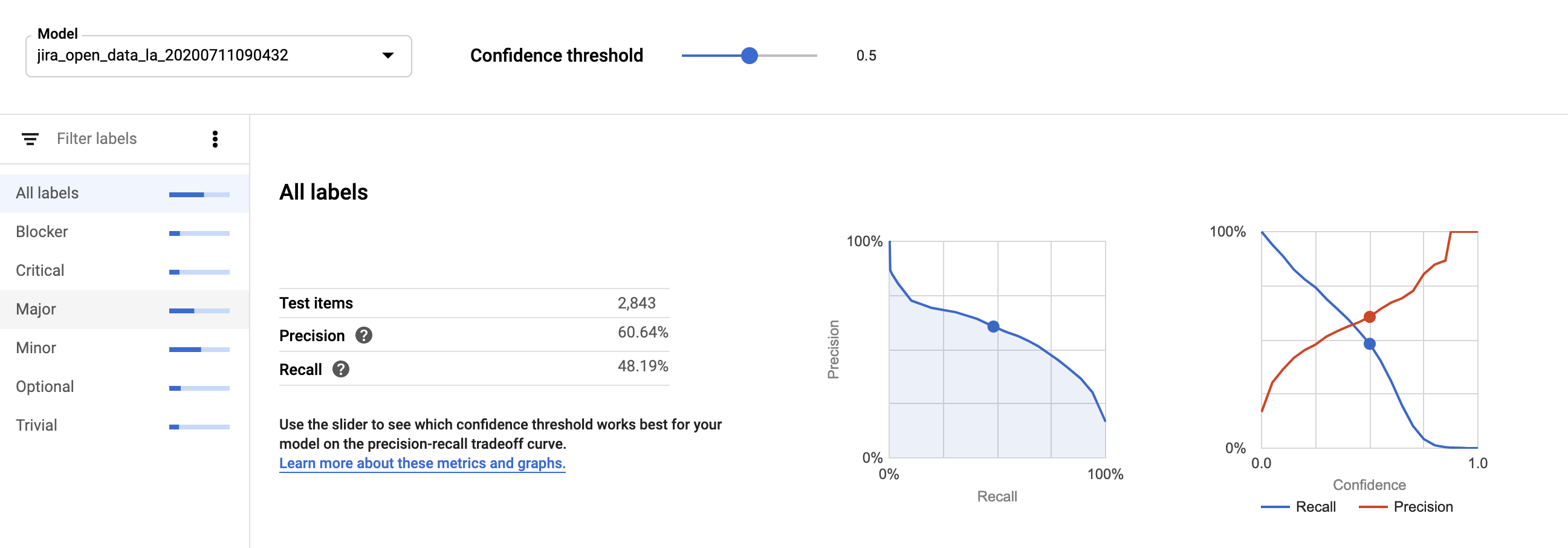Select the All labels entry
The height and width of the screenshot is (548, 1568).
(x=47, y=192)
